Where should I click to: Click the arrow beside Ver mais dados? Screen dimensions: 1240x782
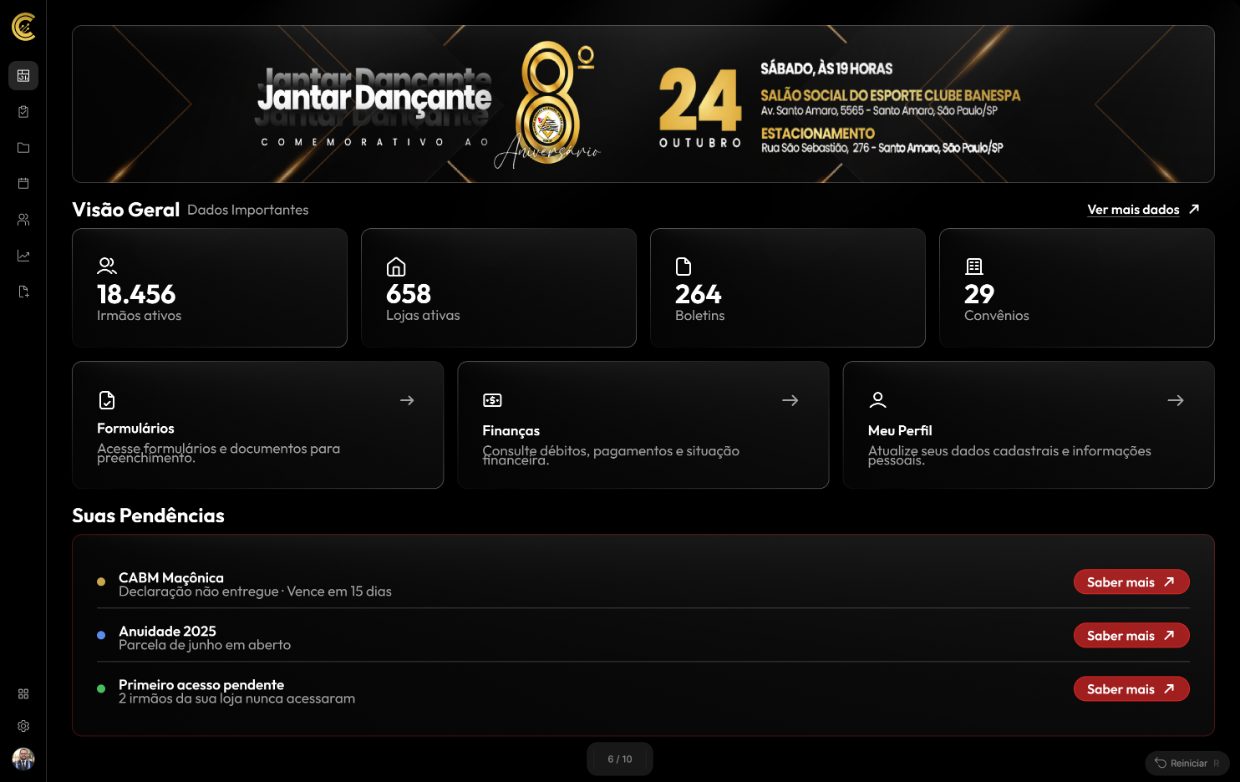1193,210
